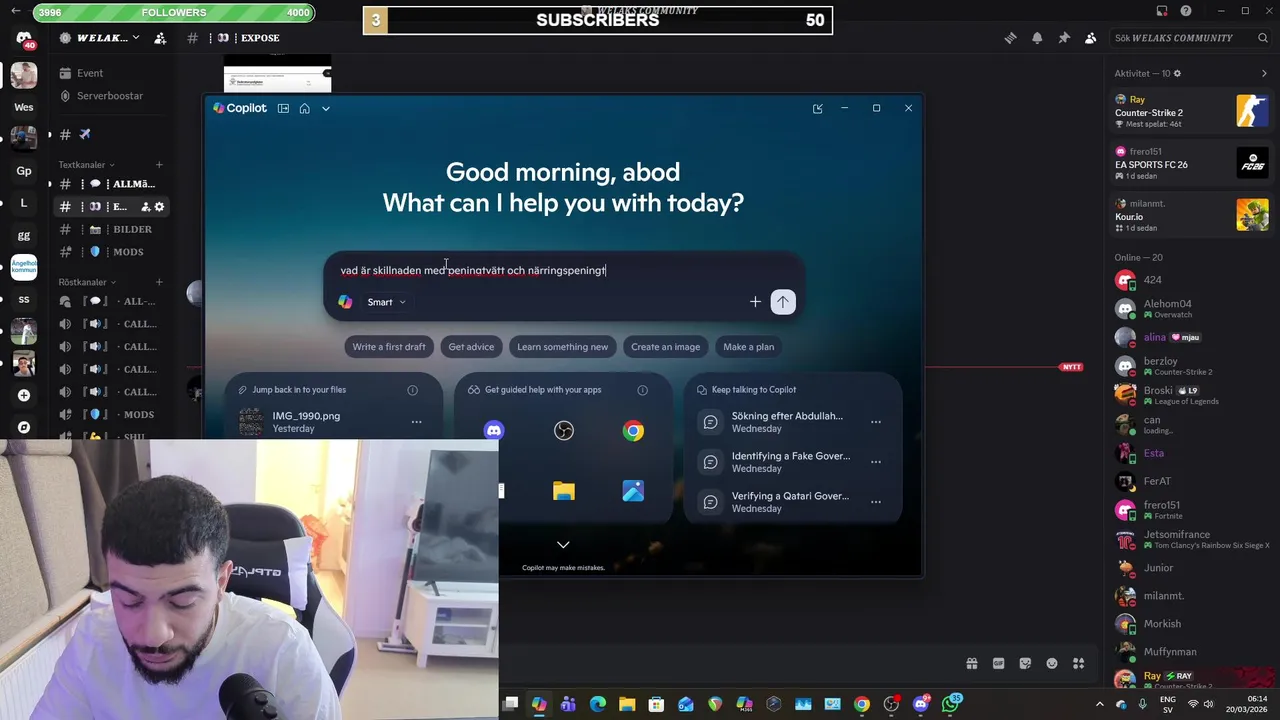The image size is (1280, 720).
Task: Open Microsoft Store from taskbar
Action: pyautogui.click(x=656, y=704)
